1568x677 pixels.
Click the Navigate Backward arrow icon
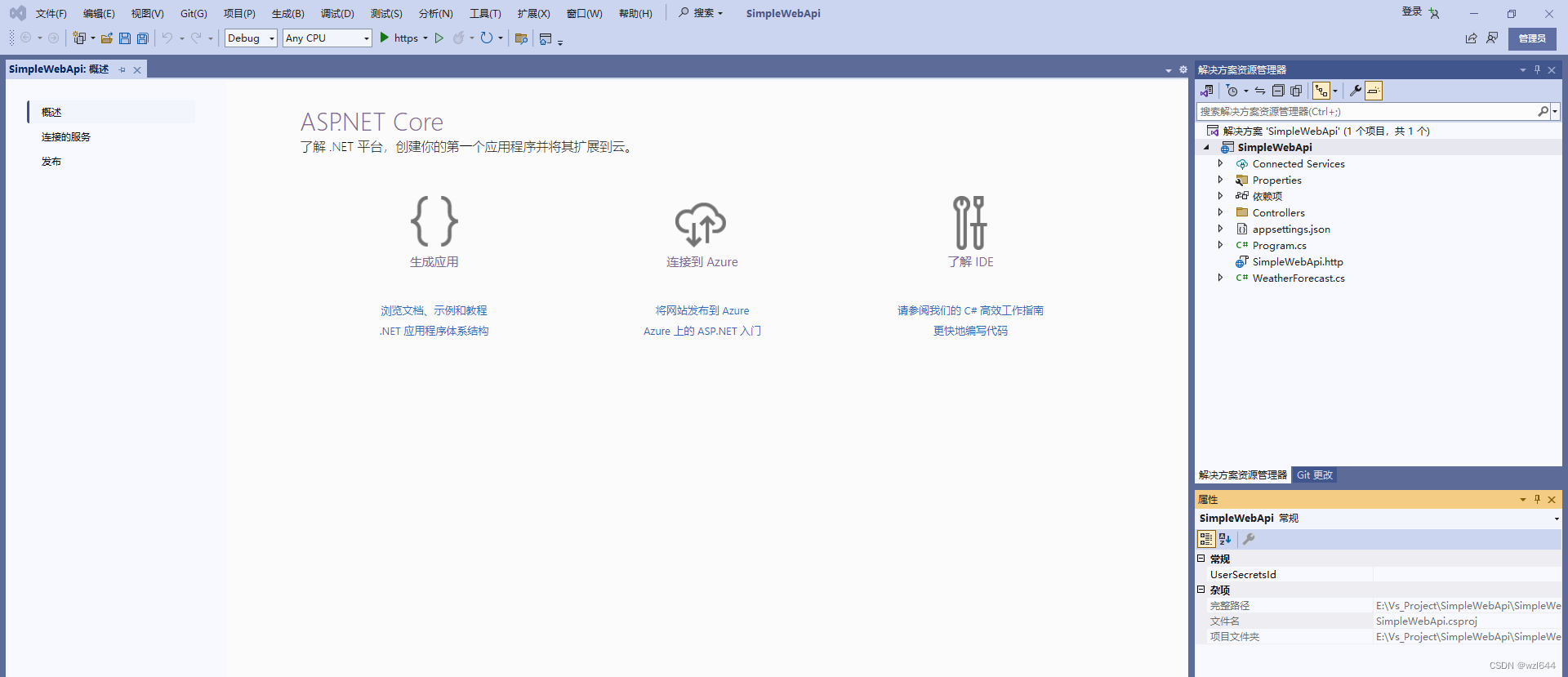(26, 38)
